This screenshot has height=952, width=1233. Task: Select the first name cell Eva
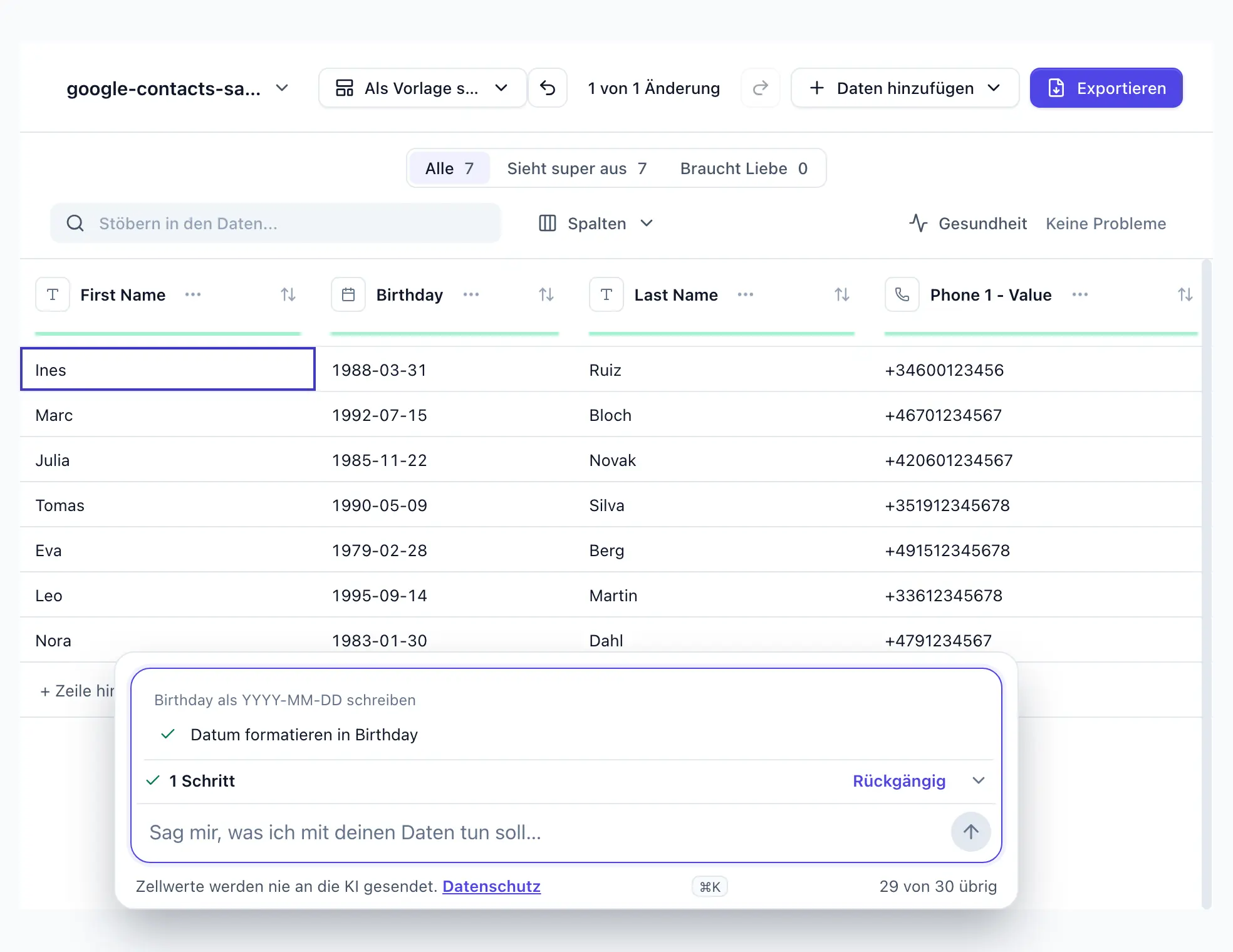coord(168,550)
